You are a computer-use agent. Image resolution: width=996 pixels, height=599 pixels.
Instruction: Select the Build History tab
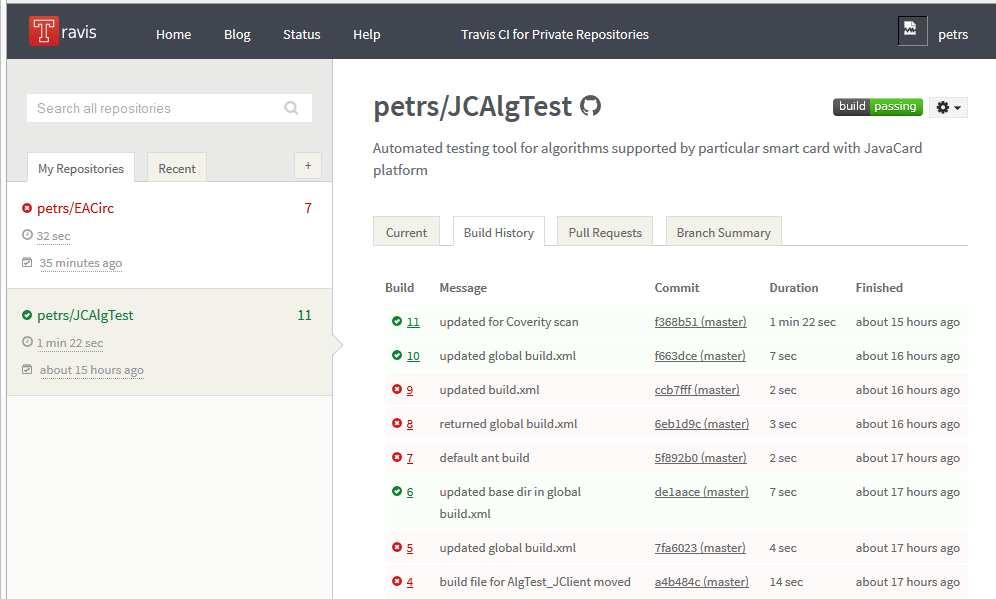tap(499, 232)
